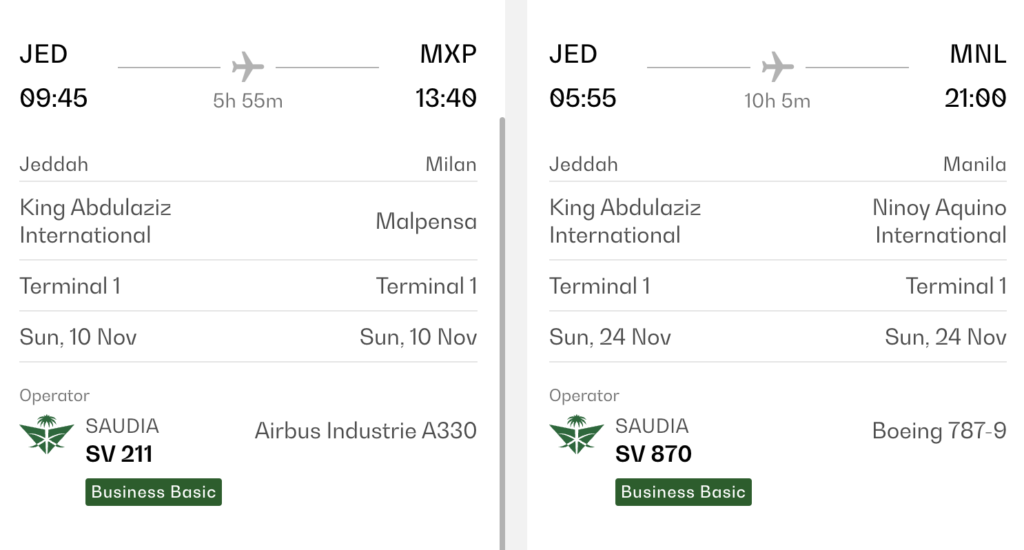Click the Airbus Industrie A330 aircraft text
This screenshot has height=550, width=1024.
[x=366, y=430]
